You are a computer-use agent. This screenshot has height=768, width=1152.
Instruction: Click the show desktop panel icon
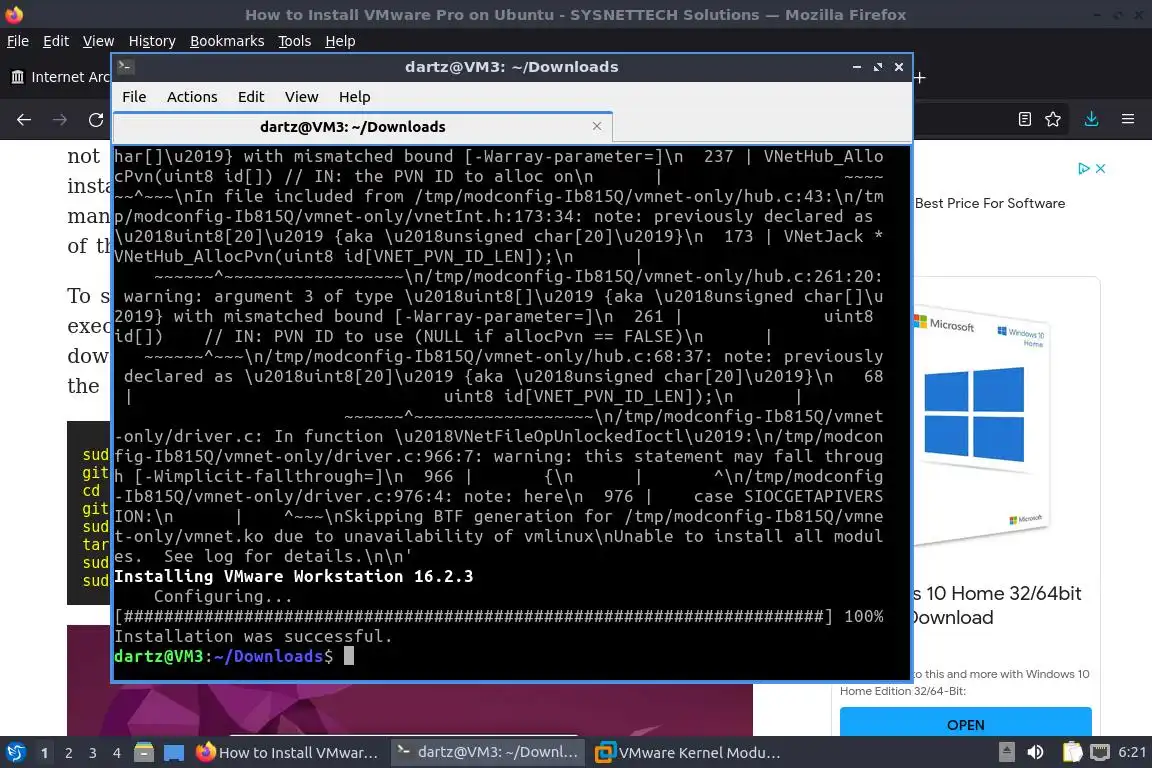[x=174, y=753]
